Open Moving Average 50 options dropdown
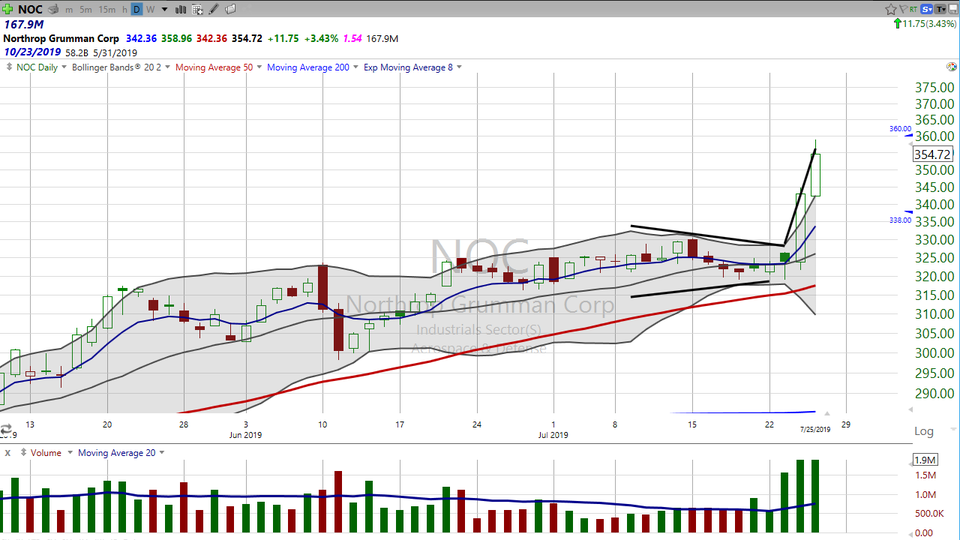Screen dimensions: 960x540 pos(258,68)
